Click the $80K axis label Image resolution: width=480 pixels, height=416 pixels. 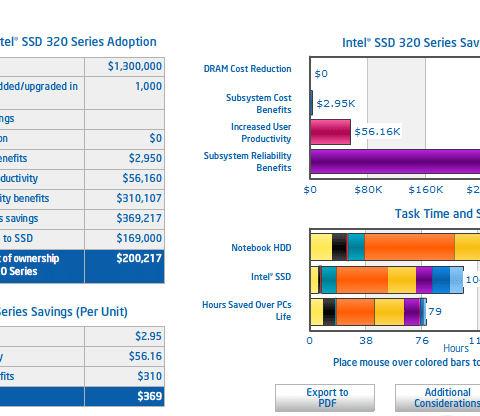pyautogui.click(x=368, y=190)
